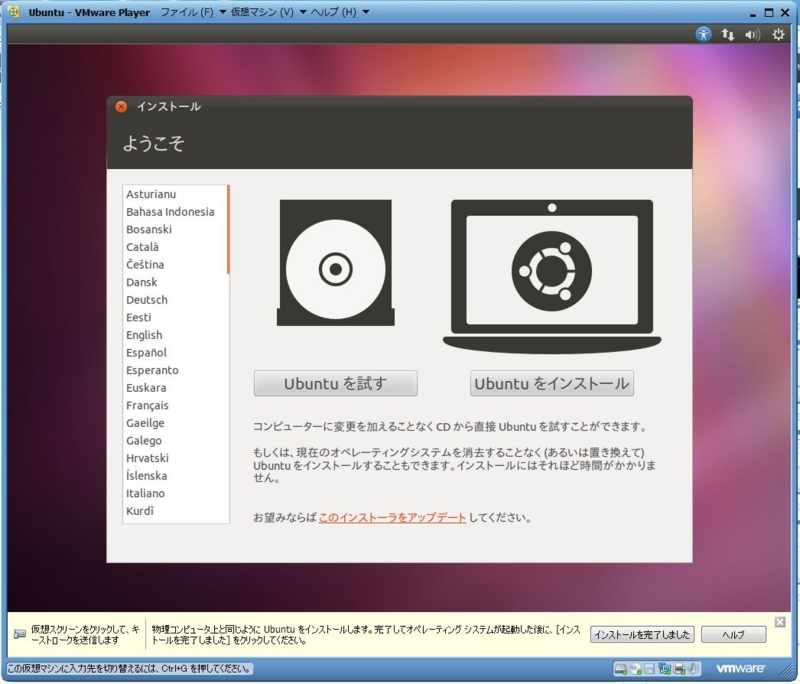Click the sound device status icon
Image resolution: width=800 pixels, height=684 pixels.
click(692, 668)
